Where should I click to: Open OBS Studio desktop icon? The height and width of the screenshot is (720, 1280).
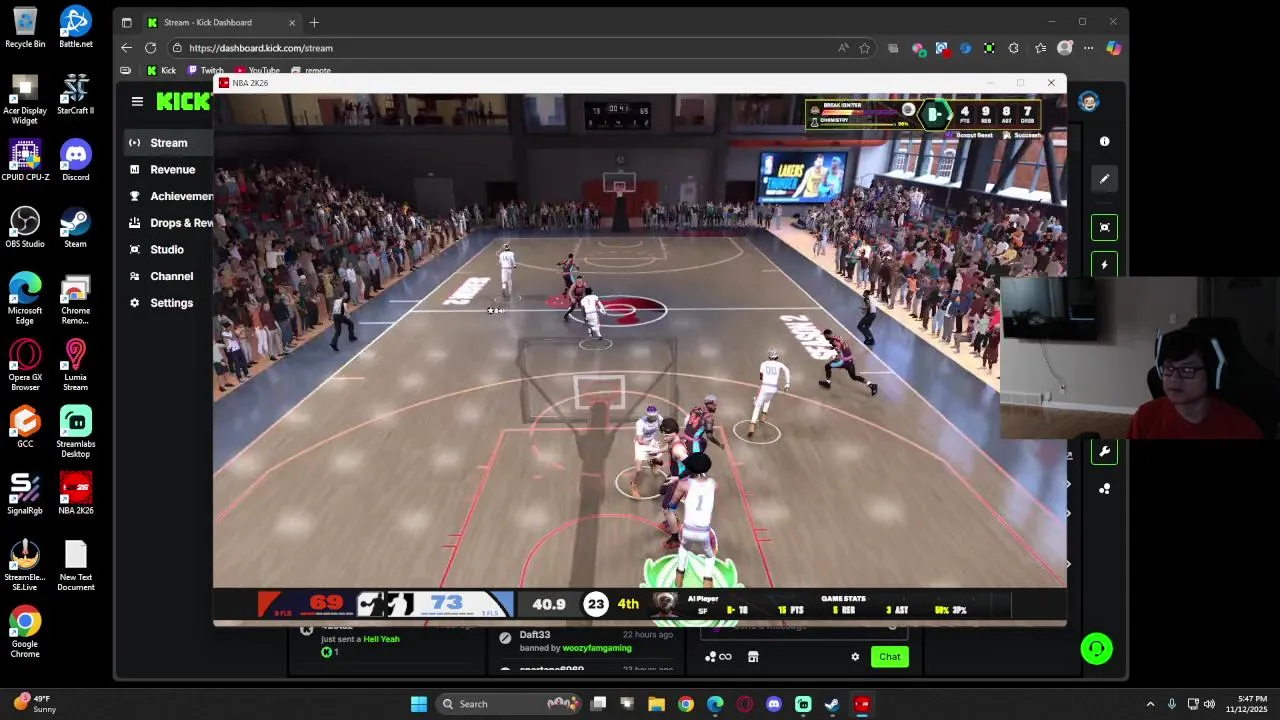coord(25,228)
